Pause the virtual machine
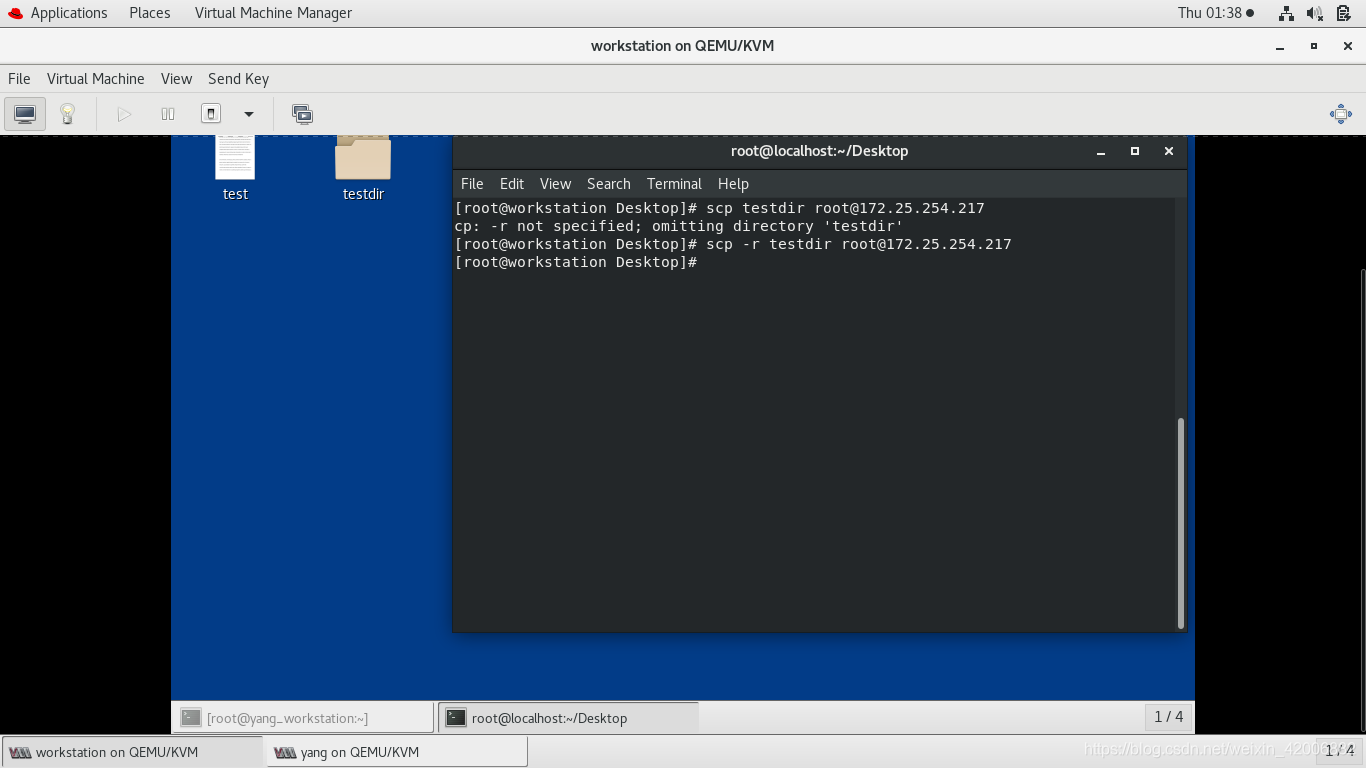This screenshot has height=768, width=1366. coord(168,114)
